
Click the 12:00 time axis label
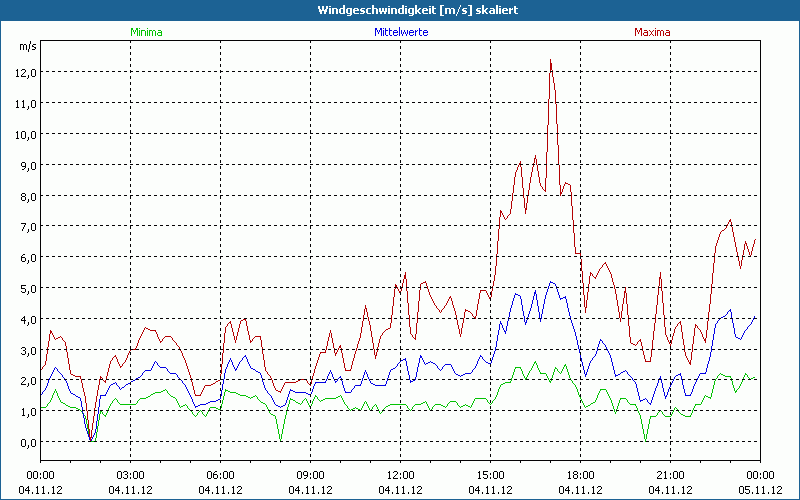click(401, 476)
